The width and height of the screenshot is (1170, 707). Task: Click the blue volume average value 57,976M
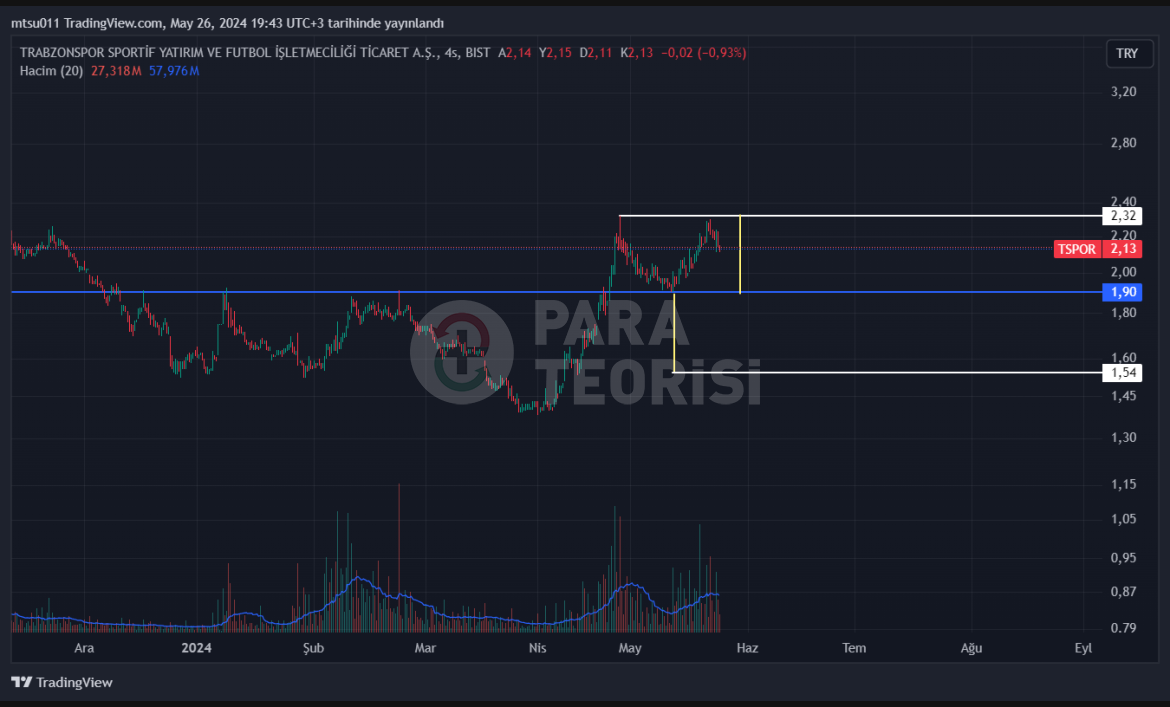click(x=174, y=71)
